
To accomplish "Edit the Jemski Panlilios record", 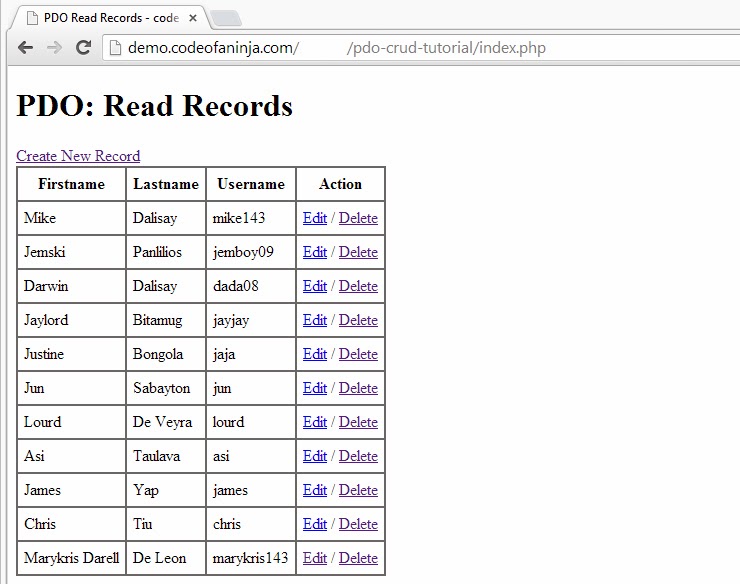I will pos(315,252).
